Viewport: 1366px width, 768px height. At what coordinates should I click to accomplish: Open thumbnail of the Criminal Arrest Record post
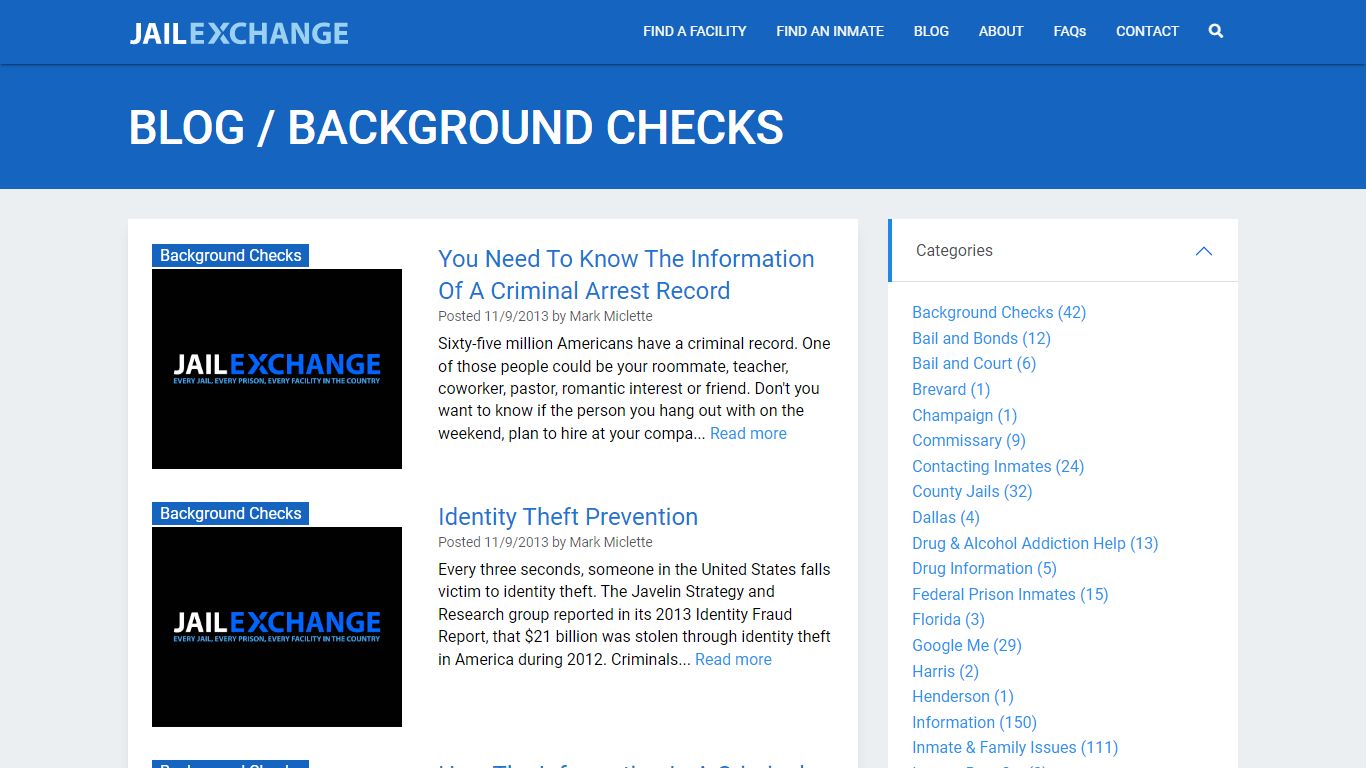click(277, 369)
